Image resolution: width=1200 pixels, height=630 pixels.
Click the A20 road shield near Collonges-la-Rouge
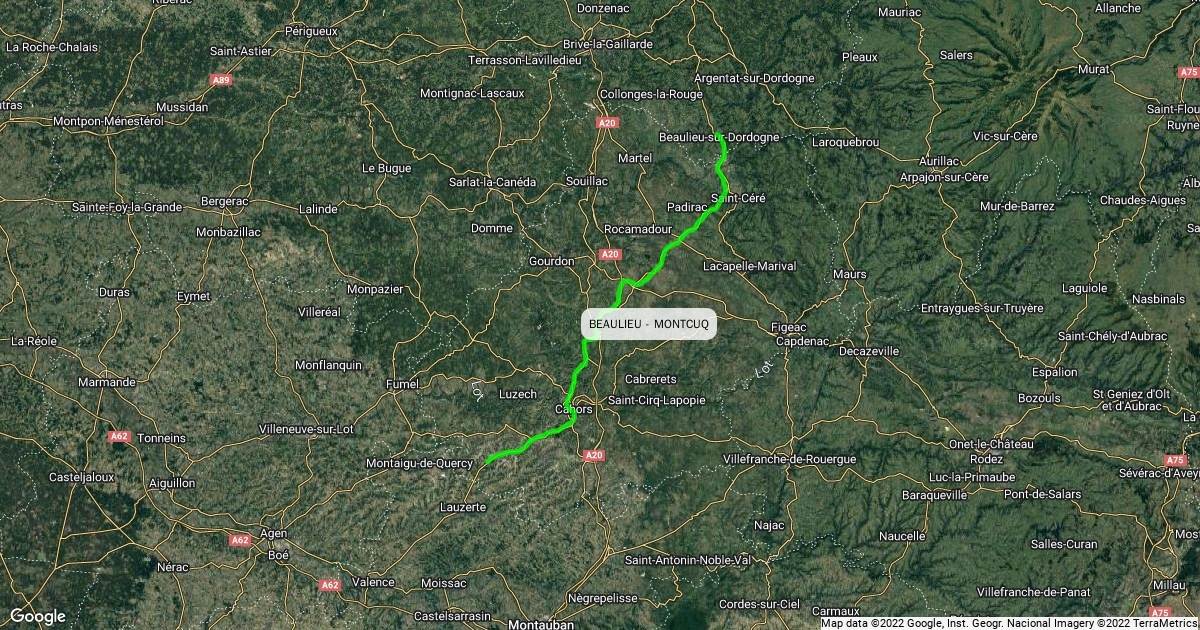pyautogui.click(x=607, y=122)
